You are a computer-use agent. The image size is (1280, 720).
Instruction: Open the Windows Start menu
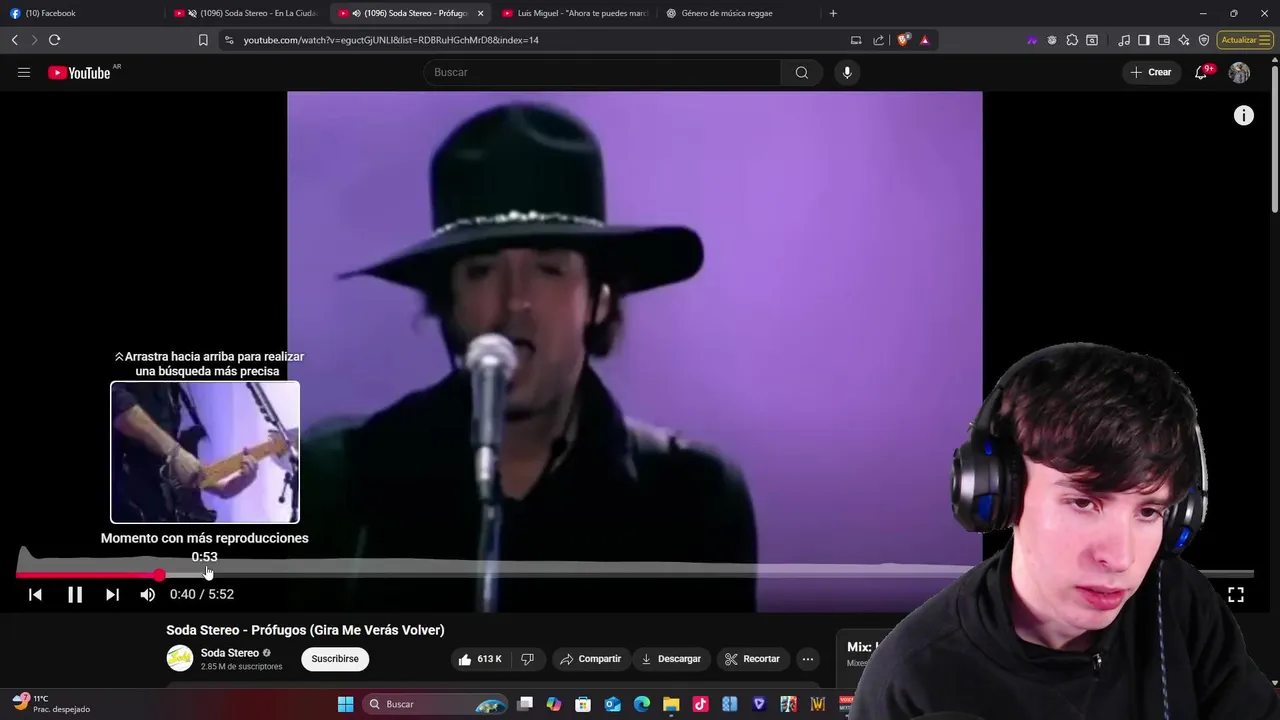pyautogui.click(x=345, y=704)
